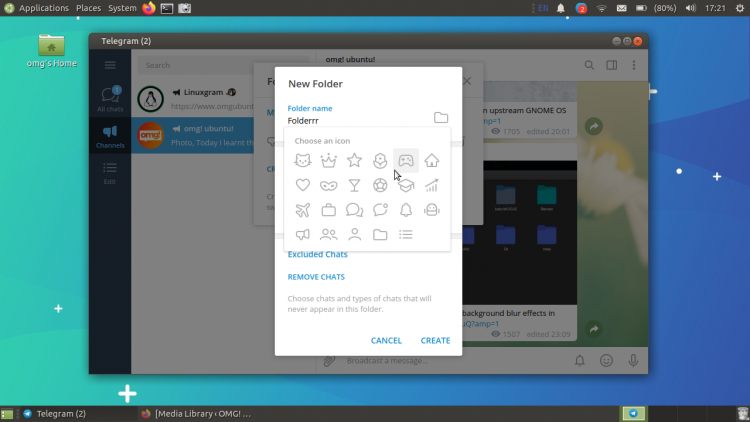The image size is (750, 422).
Task: Open the volume control in panel
Action: [x=691, y=8]
